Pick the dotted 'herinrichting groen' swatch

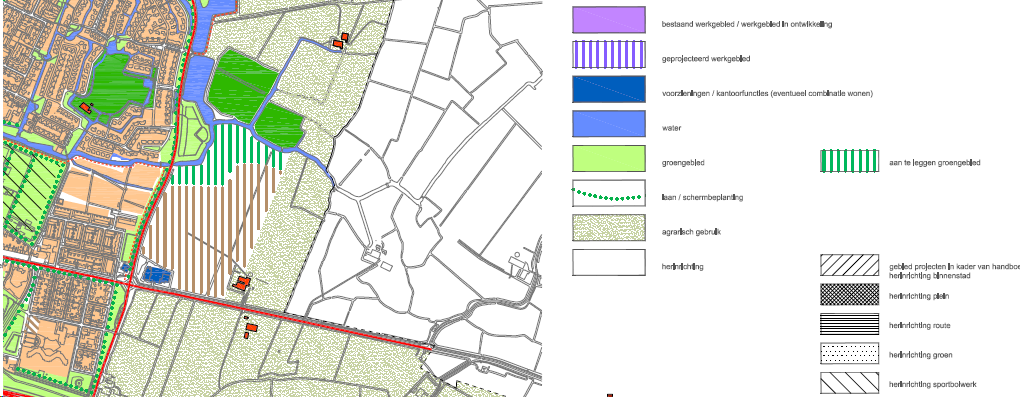point(850,354)
